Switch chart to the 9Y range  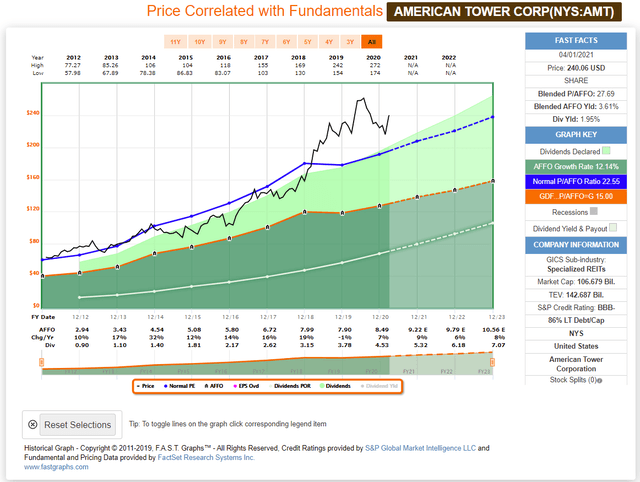point(222,42)
